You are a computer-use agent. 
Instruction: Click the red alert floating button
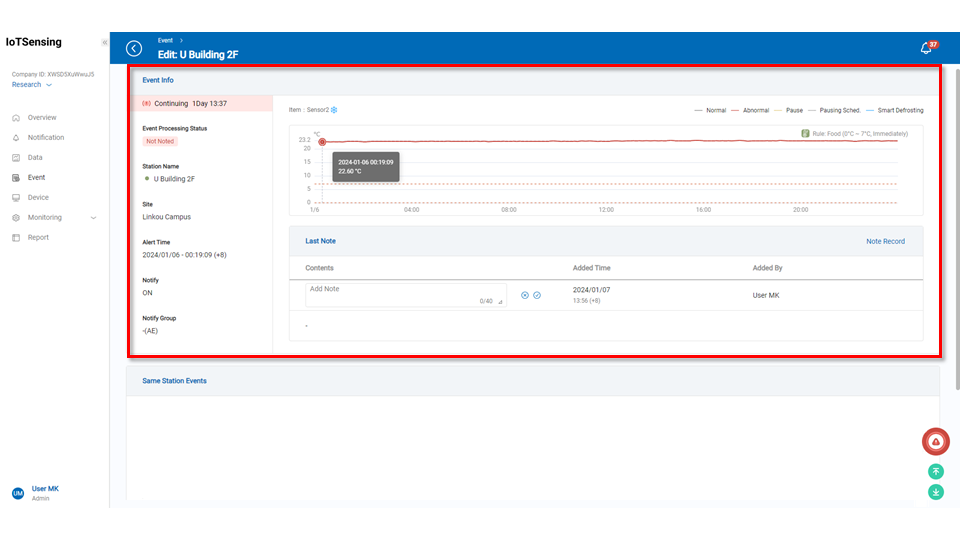[x=935, y=441]
